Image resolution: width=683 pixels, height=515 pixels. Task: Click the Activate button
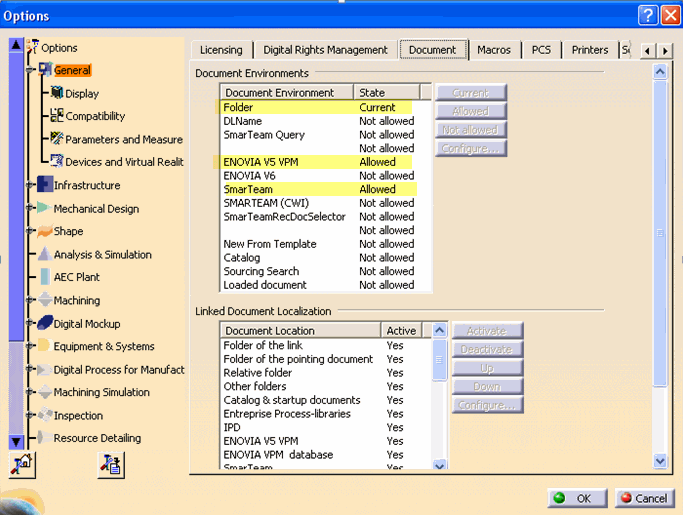pos(487,331)
